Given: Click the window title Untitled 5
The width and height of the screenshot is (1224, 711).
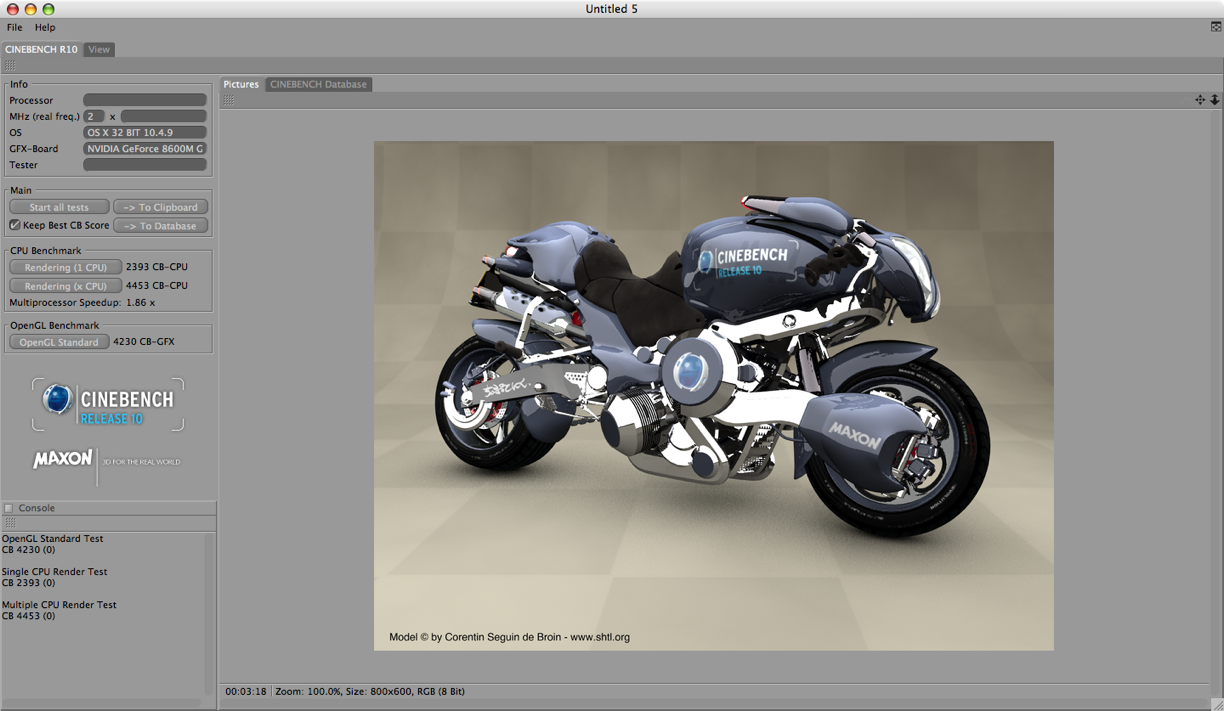Looking at the screenshot, I should click(x=612, y=9).
